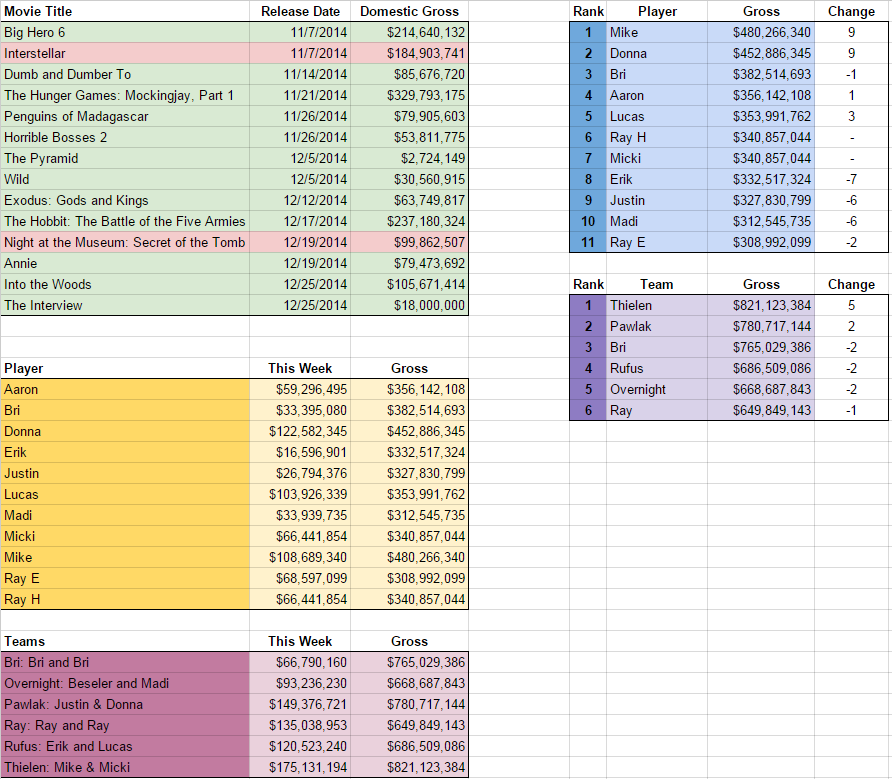Click Ray H in the yellow Player table
This screenshot has width=892, height=779.
125,600
